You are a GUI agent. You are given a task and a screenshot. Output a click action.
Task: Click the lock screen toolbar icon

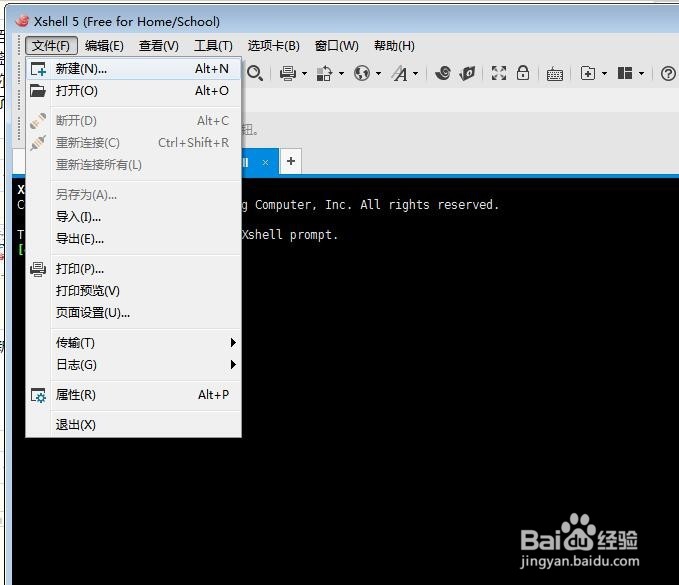click(x=523, y=73)
